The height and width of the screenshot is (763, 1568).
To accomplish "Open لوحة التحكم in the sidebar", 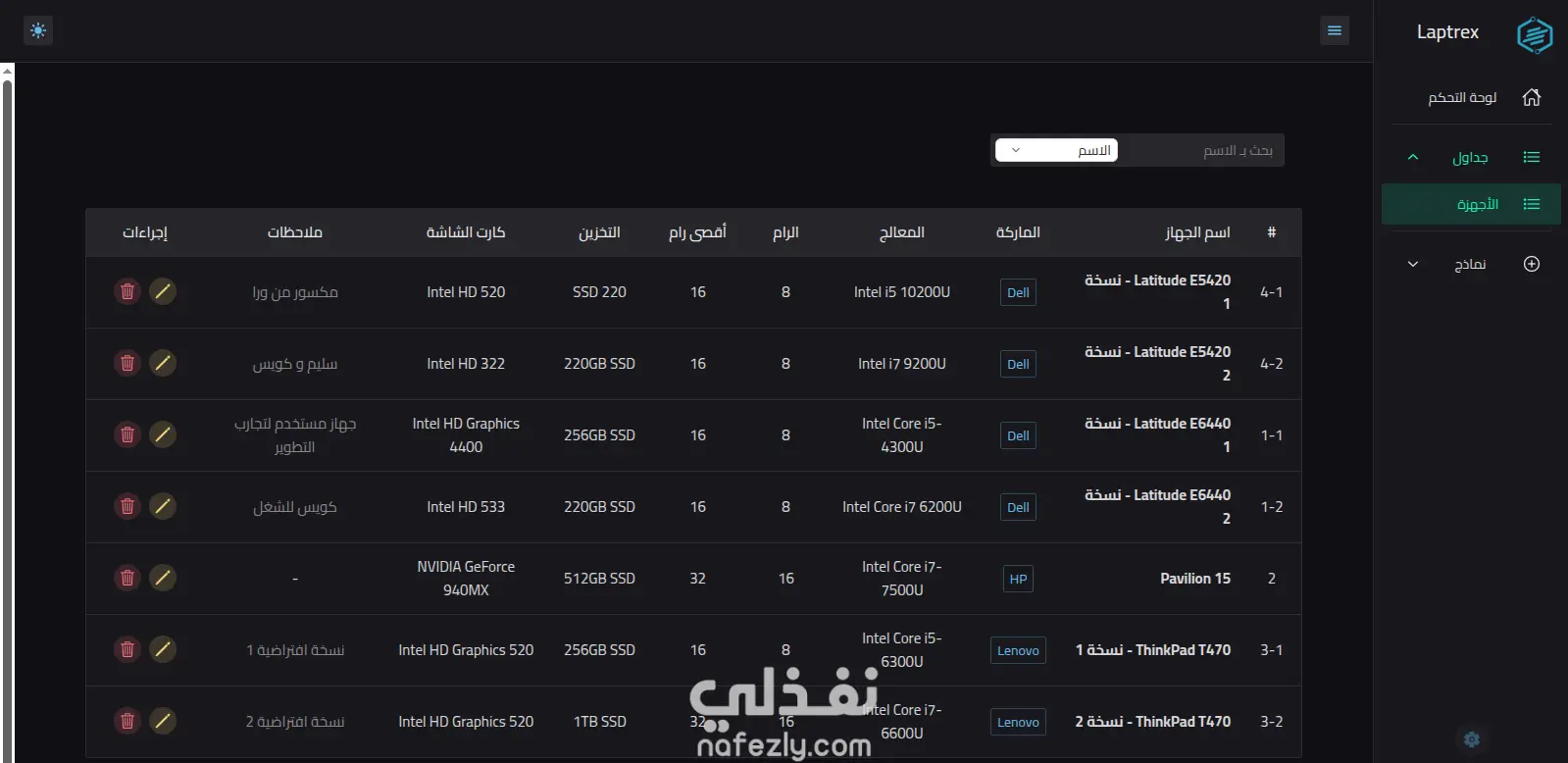I will tap(1471, 97).
